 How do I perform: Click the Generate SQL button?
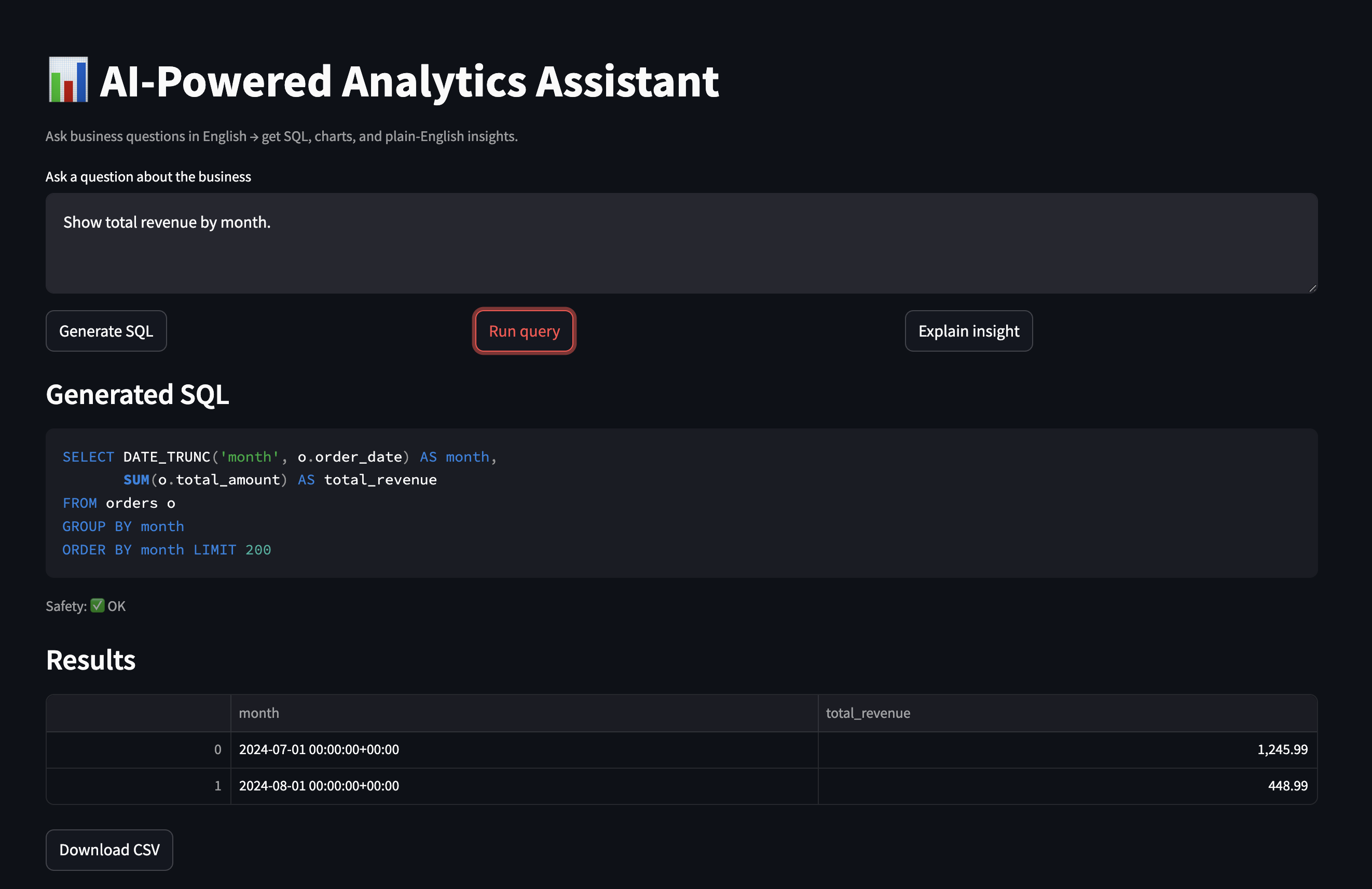point(106,331)
